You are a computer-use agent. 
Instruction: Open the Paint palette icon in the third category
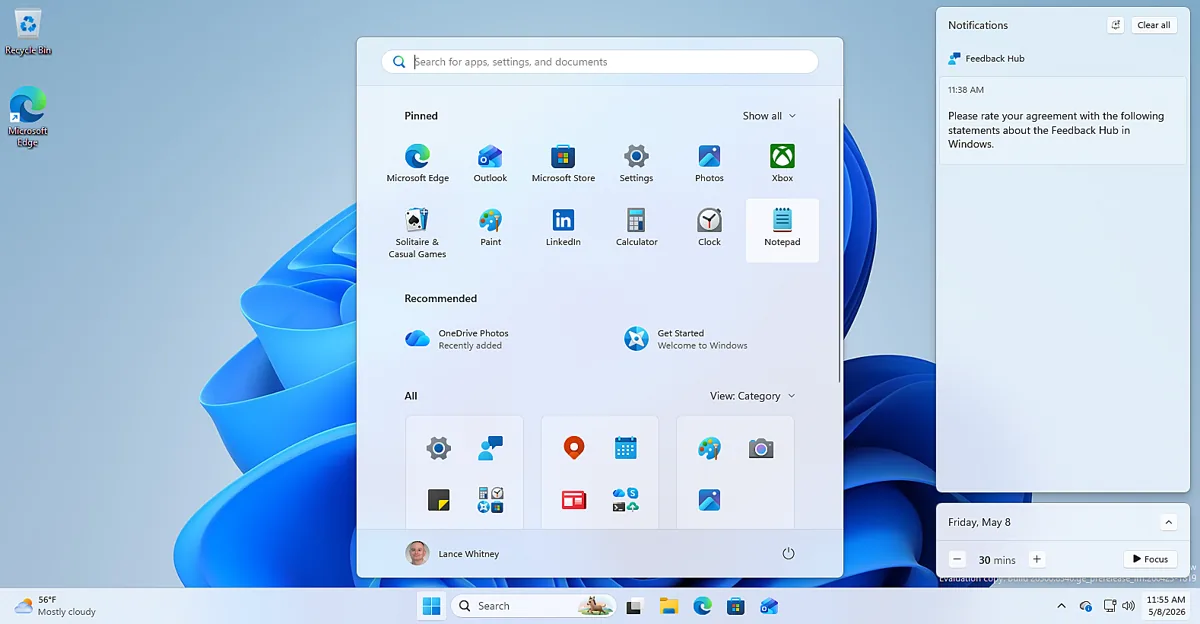click(x=709, y=448)
